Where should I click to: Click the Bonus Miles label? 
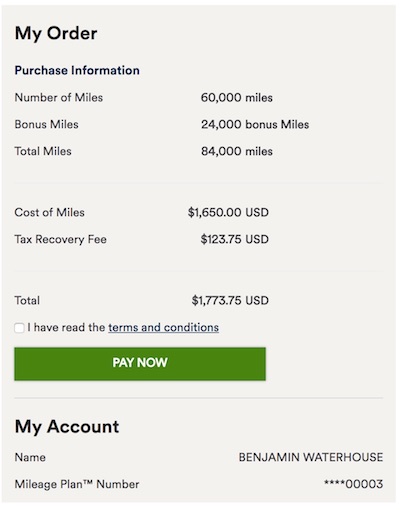46,124
